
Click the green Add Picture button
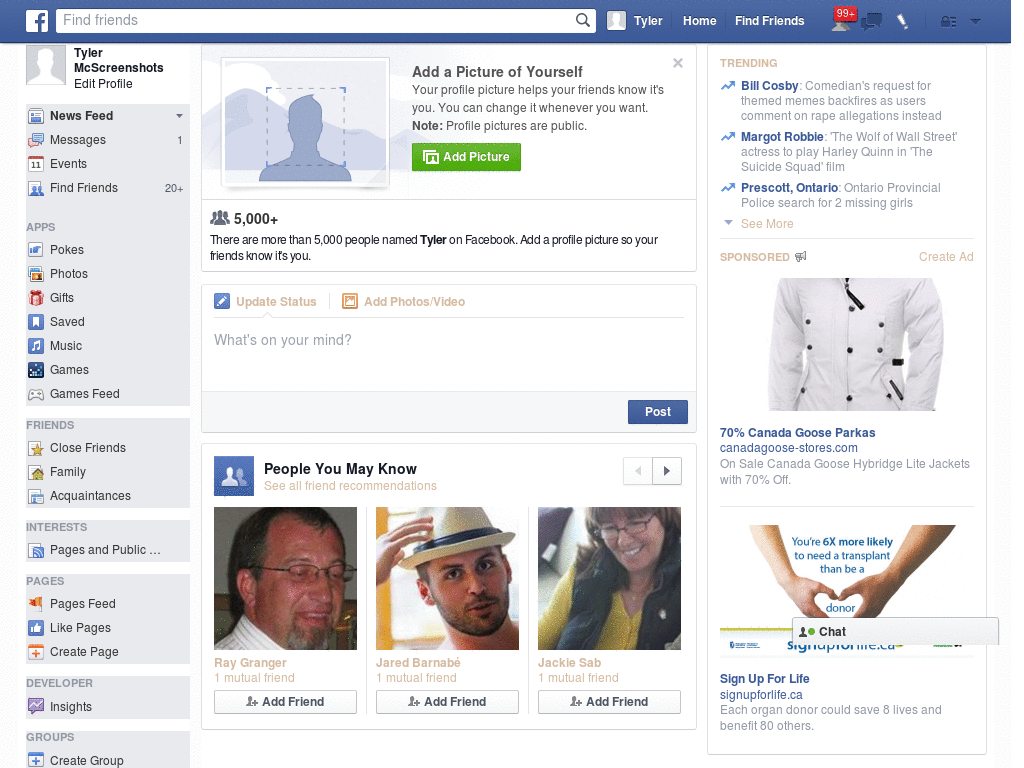pyautogui.click(x=466, y=157)
